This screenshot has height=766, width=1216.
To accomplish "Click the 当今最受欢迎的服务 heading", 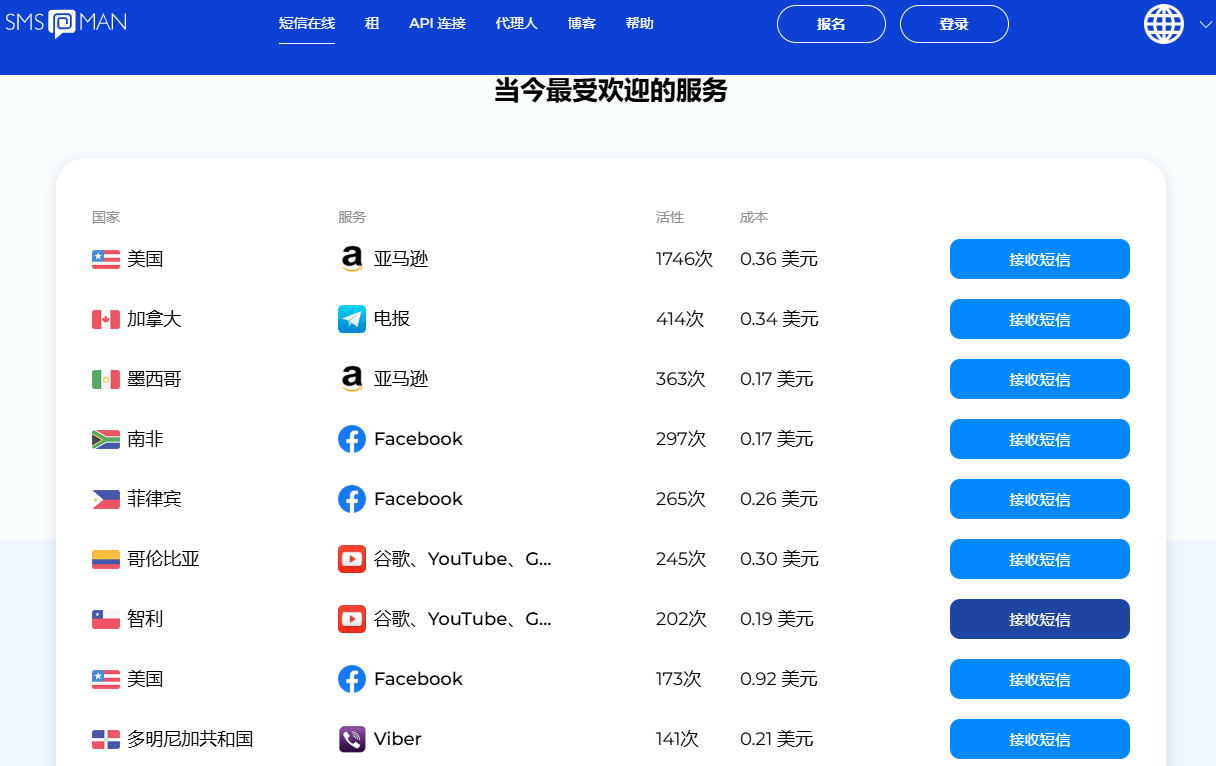I will tap(611, 91).
